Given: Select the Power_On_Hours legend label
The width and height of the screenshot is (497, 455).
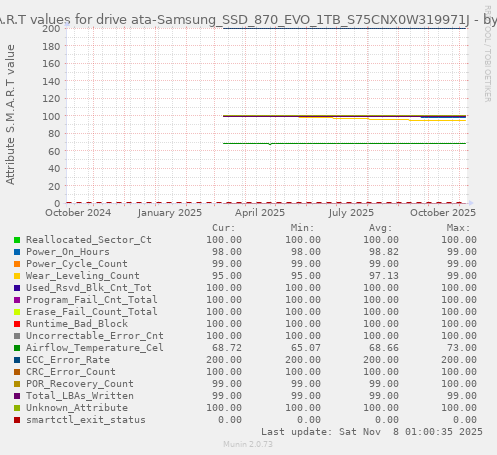Looking at the screenshot, I should pos(68,252).
